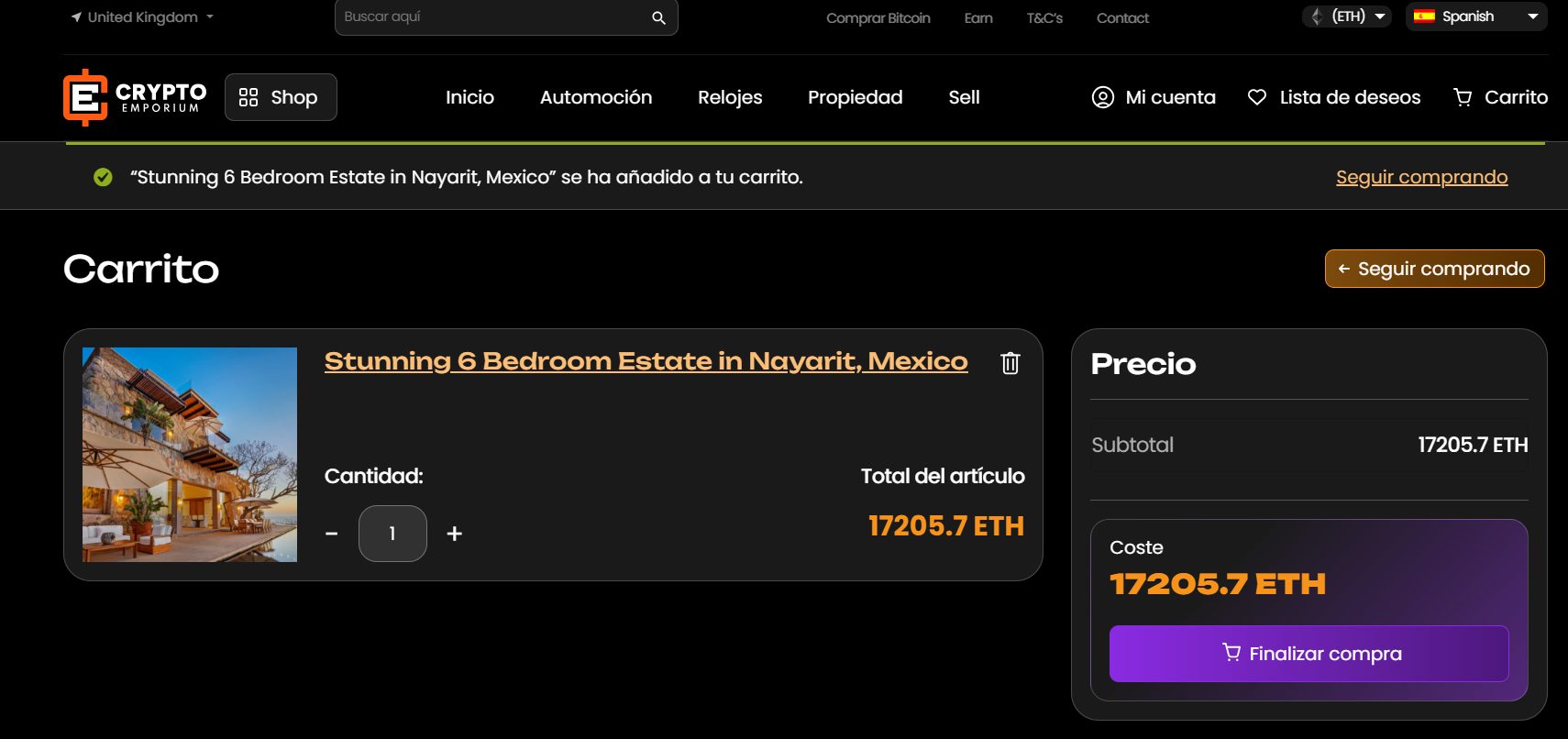The height and width of the screenshot is (739, 1568).
Task: Open the Spanish language dropdown
Action: pos(1476,16)
